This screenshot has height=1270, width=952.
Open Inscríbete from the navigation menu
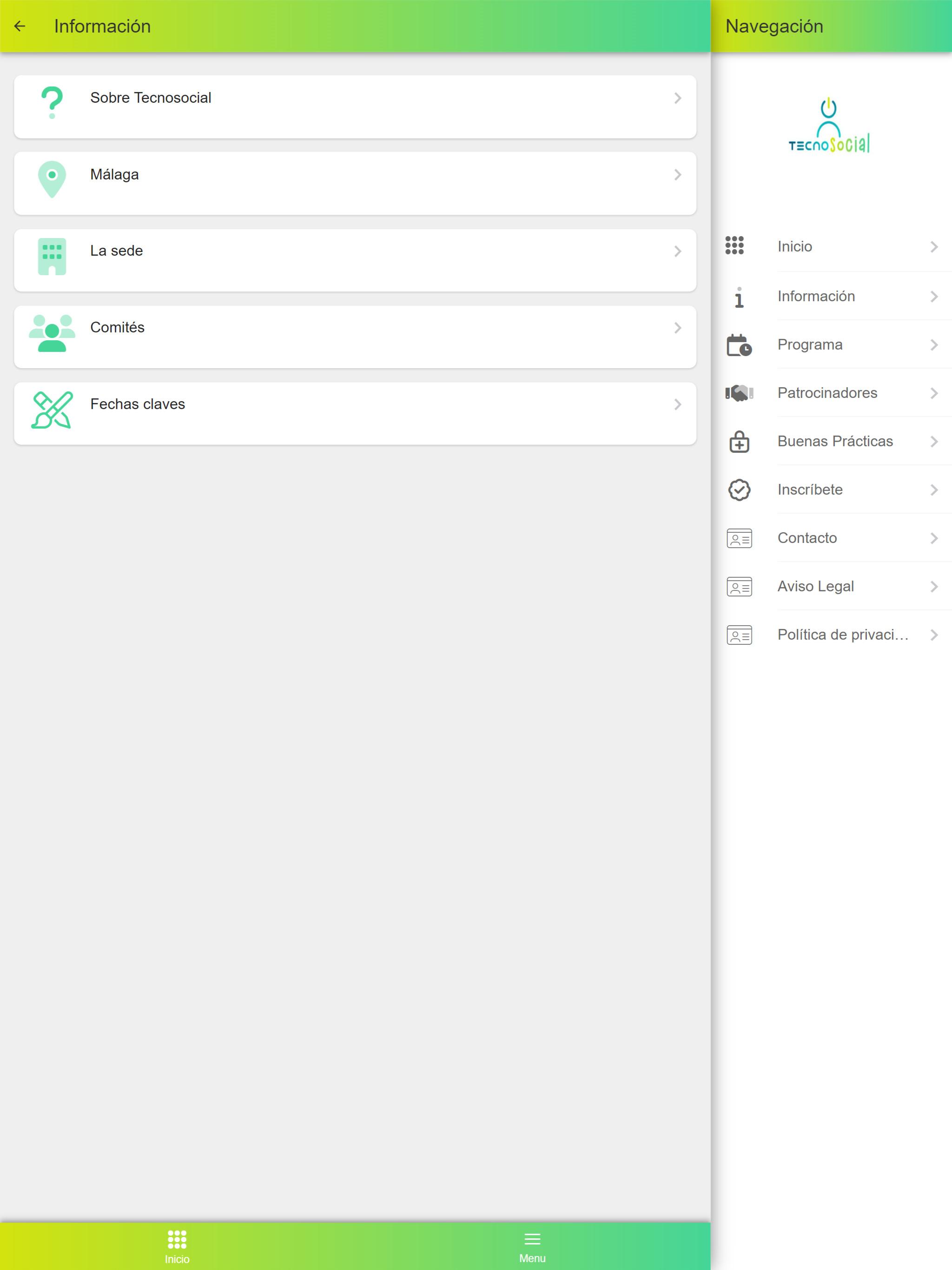832,489
